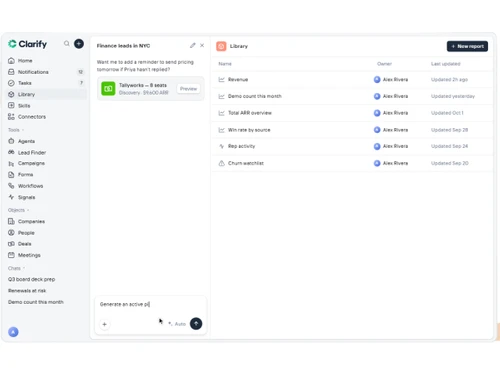Click into the chat message input field
The width and height of the screenshot is (500, 375).
coord(151,304)
